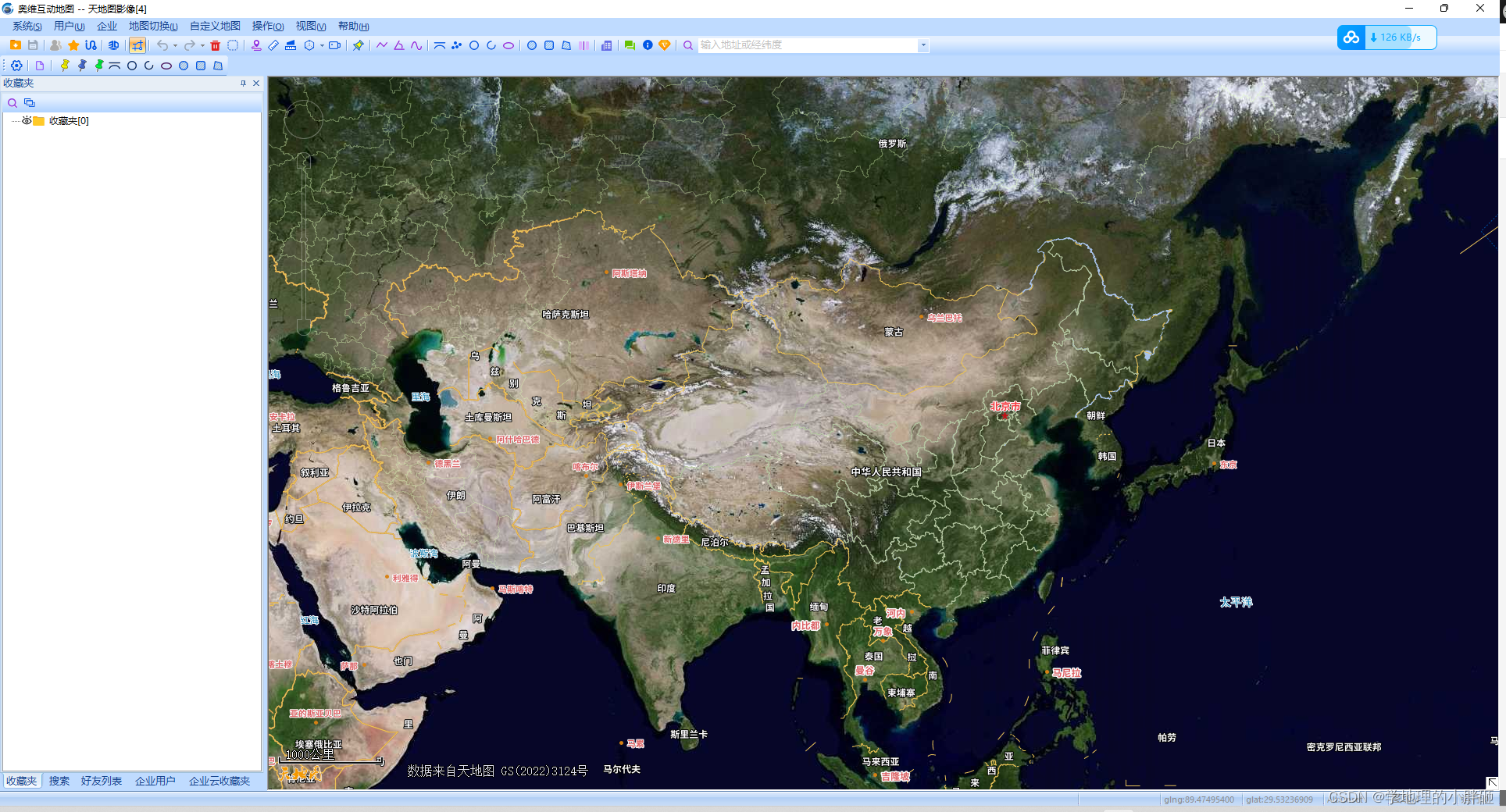Viewport: 1506px width, 812px height.
Task: Select the blue pushpin marker
Action: [x=82, y=66]
